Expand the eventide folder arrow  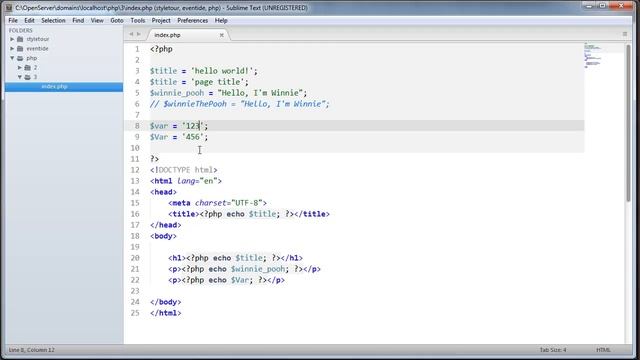click(12, 49)
